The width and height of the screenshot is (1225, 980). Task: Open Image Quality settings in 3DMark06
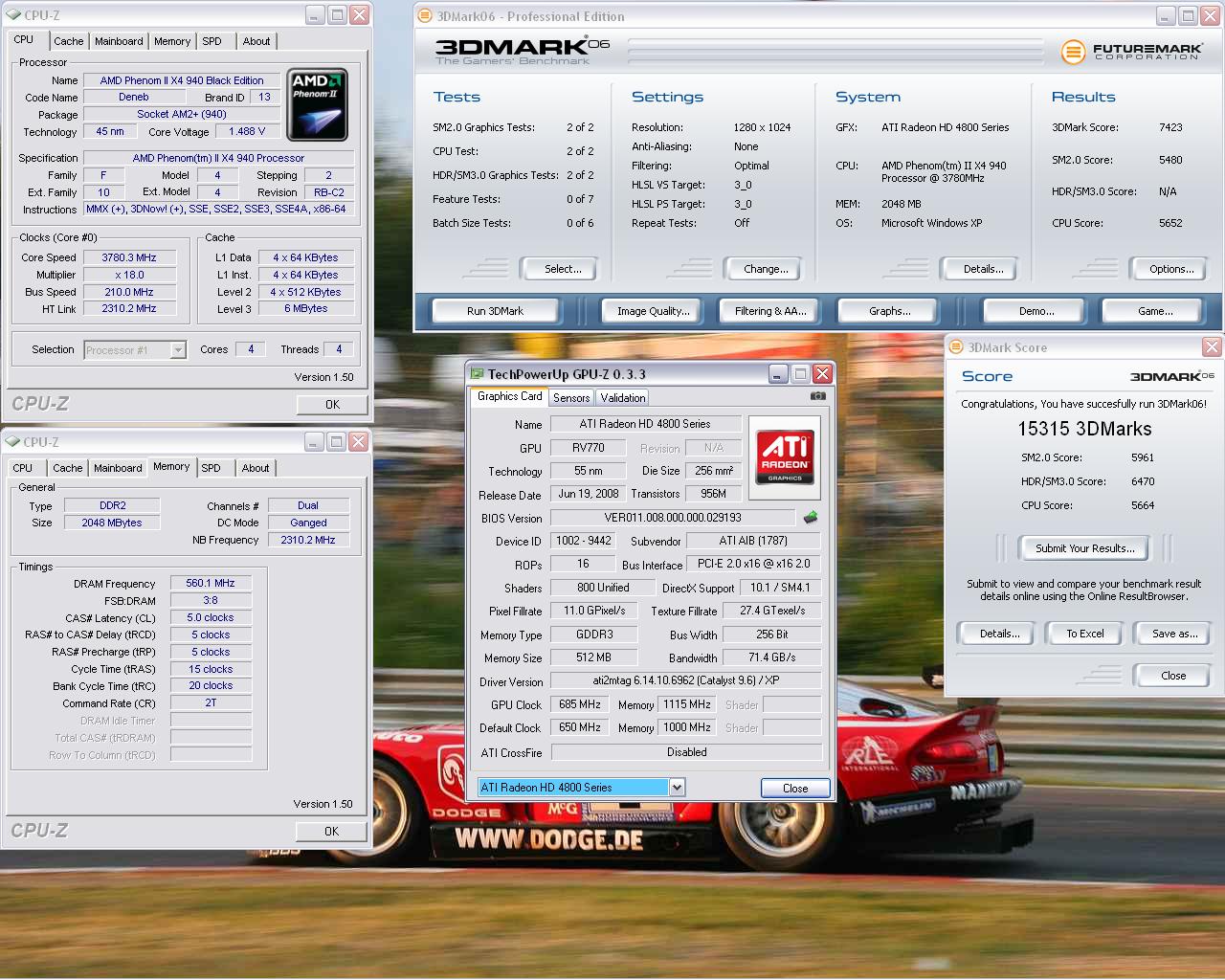tap(653, 311)
